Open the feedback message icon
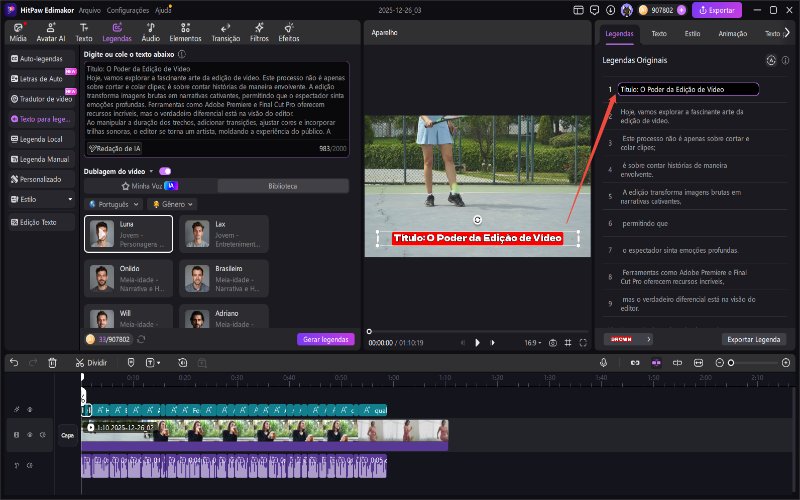Image resolution: width=800 pixels, height=500 pixels. pos(594,10)
